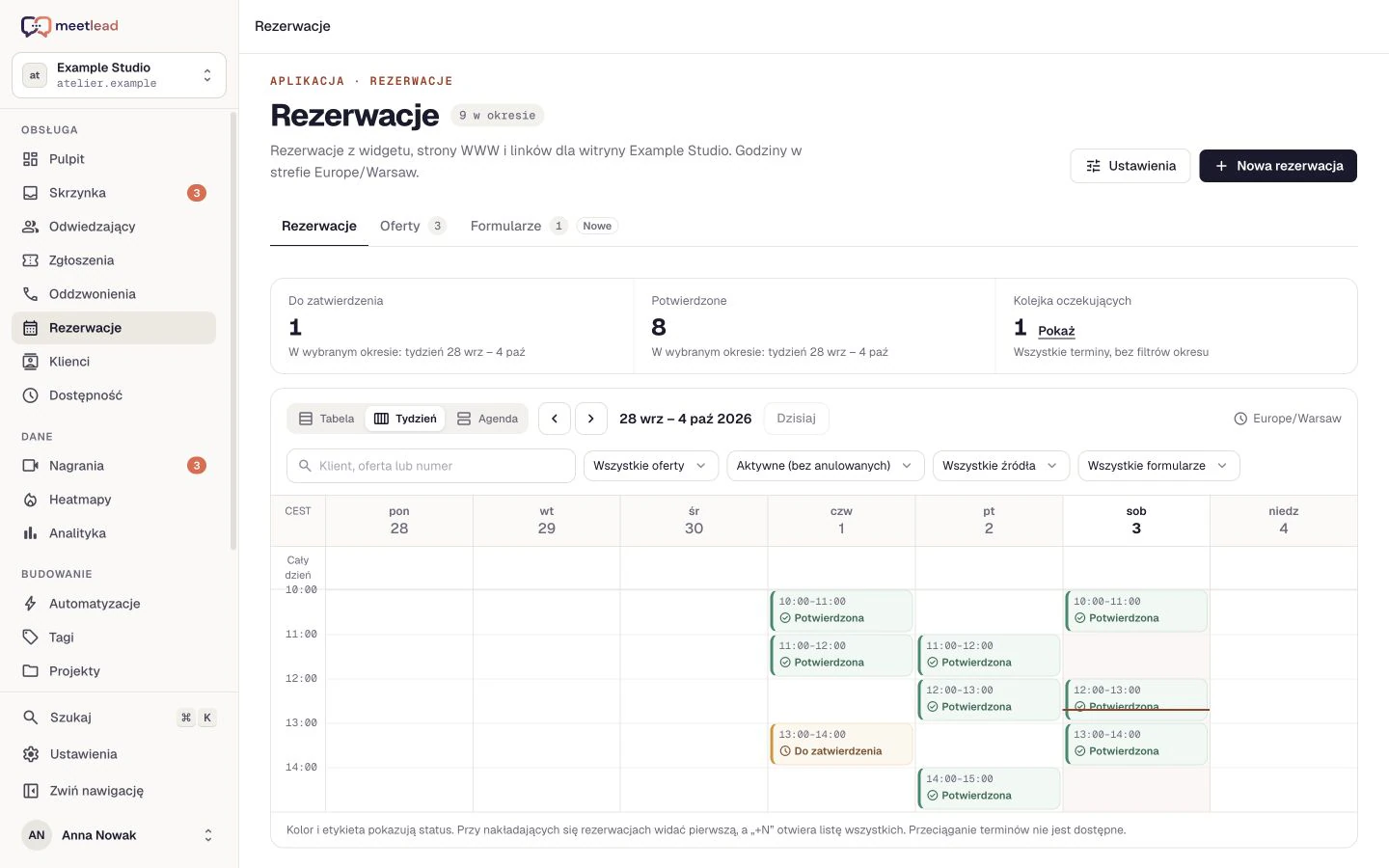The height and width of the screenshot is (868, 1389).
Task: Select the Rezerwacje tab
Action: [x=319, y=226]
